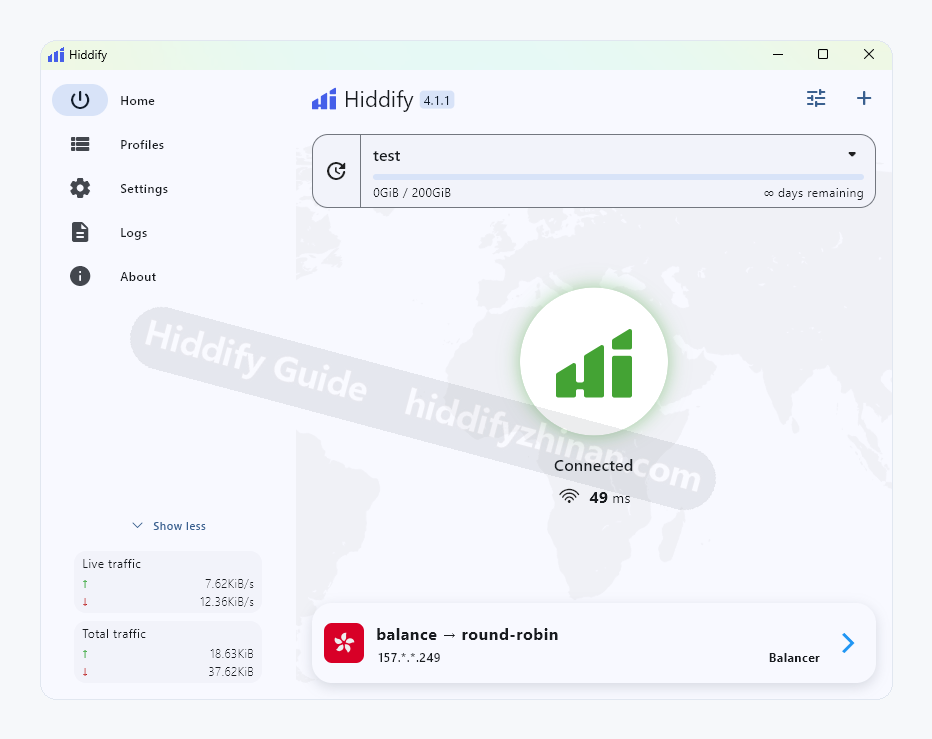This screenshot has height=739, width=932.
Task: Click the Live traffic heading
Action: [x=111, y=564]
